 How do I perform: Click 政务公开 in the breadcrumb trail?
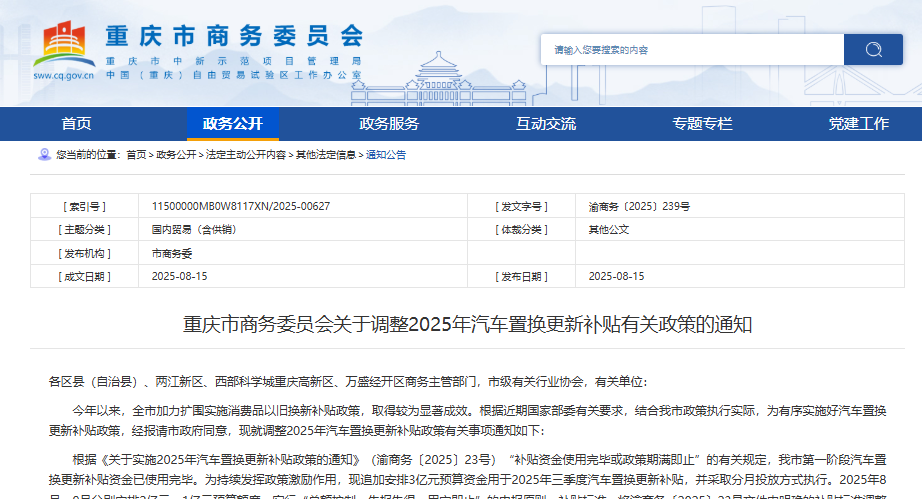click(176, 155)
